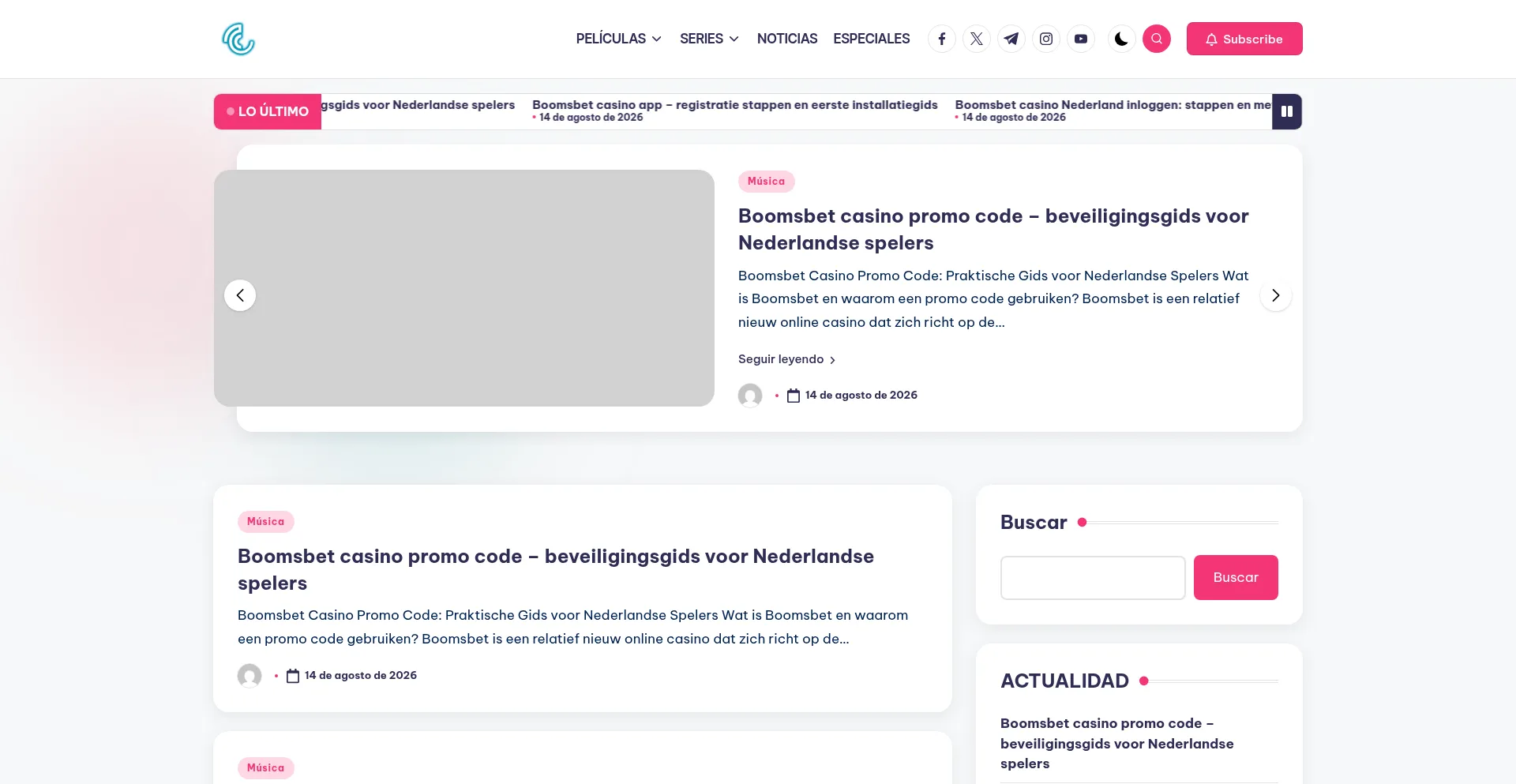Click Seguir leyendo link

[787, 359]
